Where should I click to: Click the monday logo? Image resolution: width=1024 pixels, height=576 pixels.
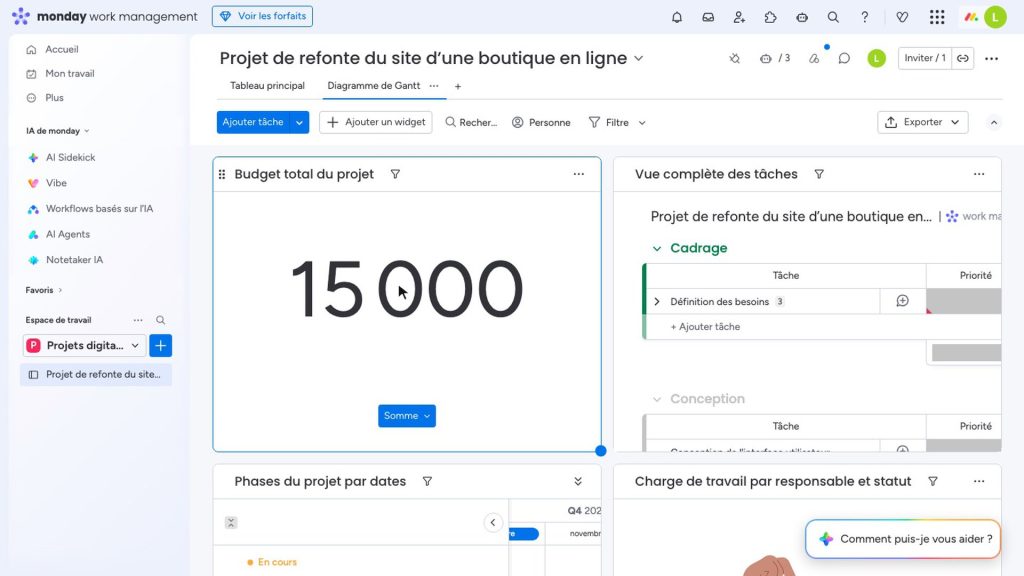coord(21,16)
